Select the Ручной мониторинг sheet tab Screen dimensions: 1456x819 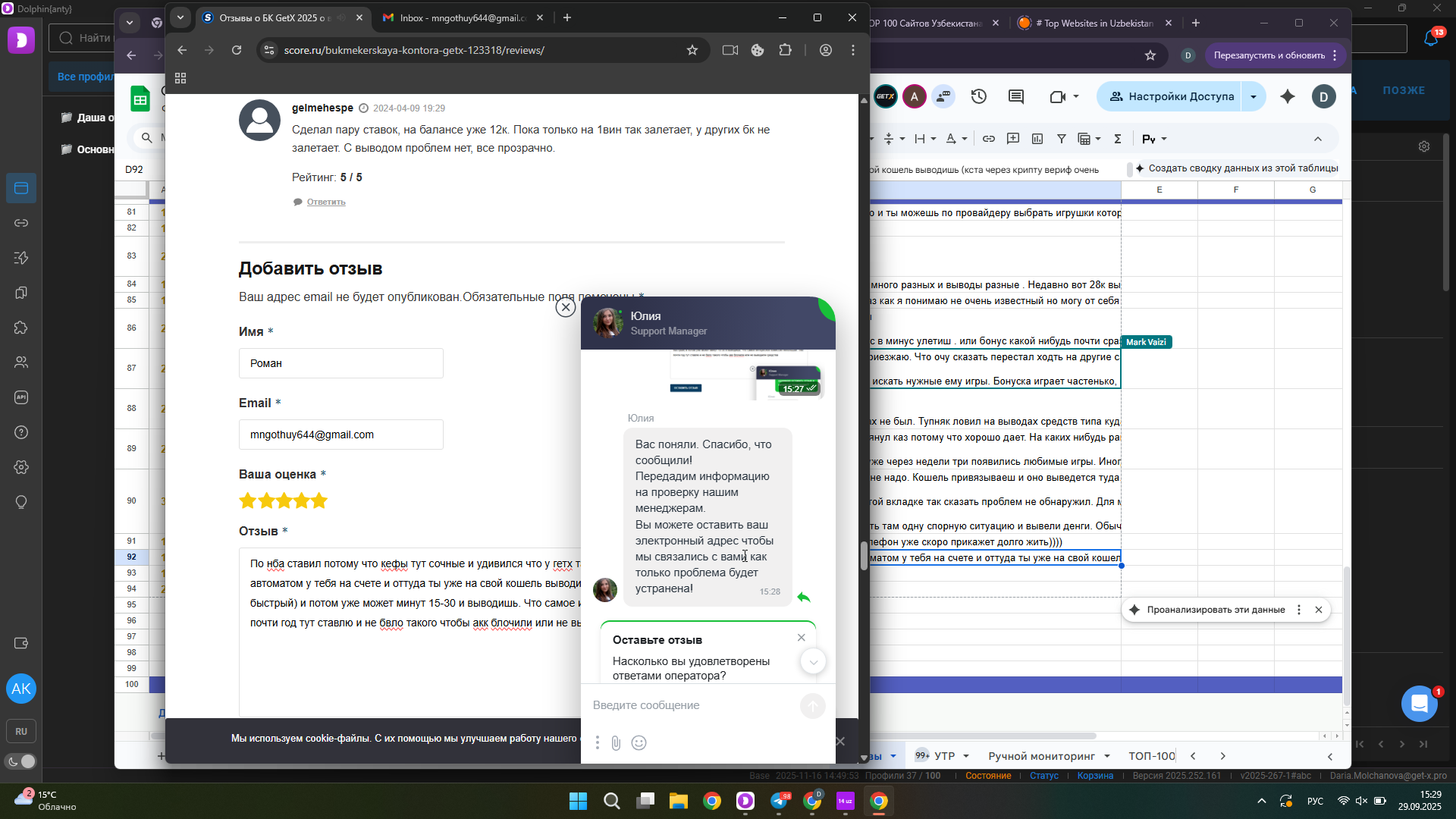click(1041, 756)
